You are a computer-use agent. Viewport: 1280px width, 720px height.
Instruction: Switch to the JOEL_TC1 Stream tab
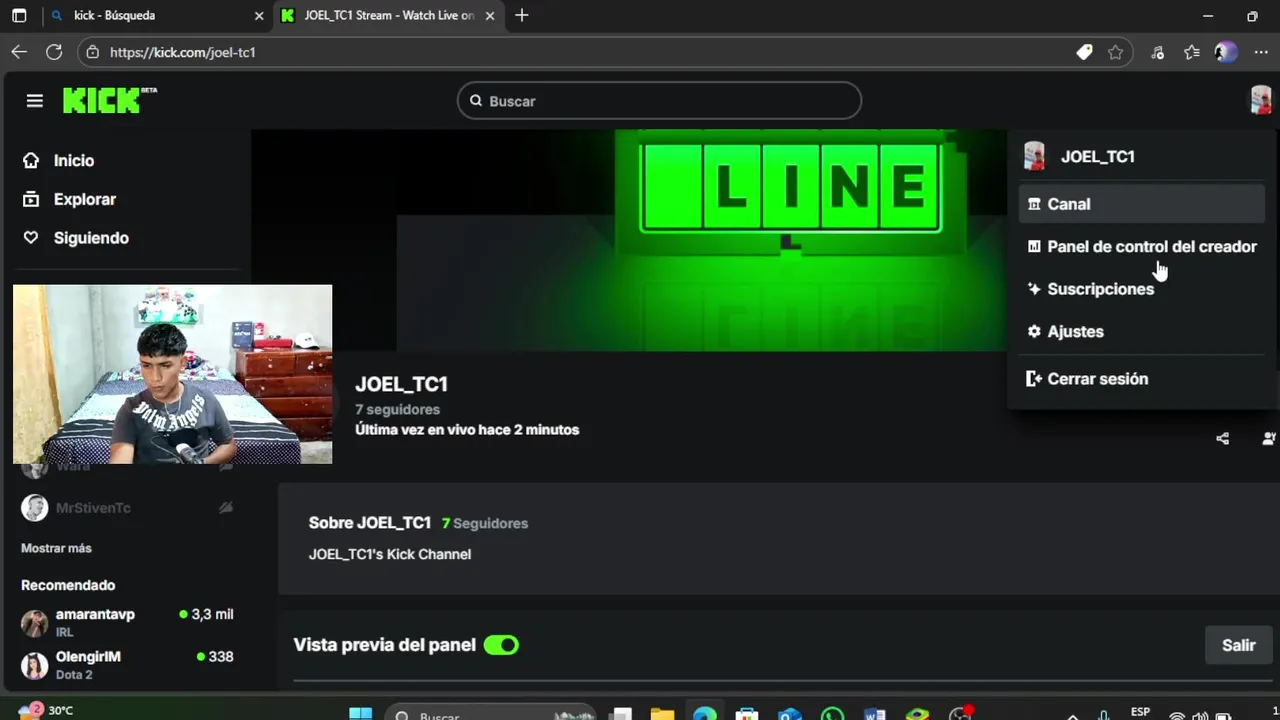[388, 16]
